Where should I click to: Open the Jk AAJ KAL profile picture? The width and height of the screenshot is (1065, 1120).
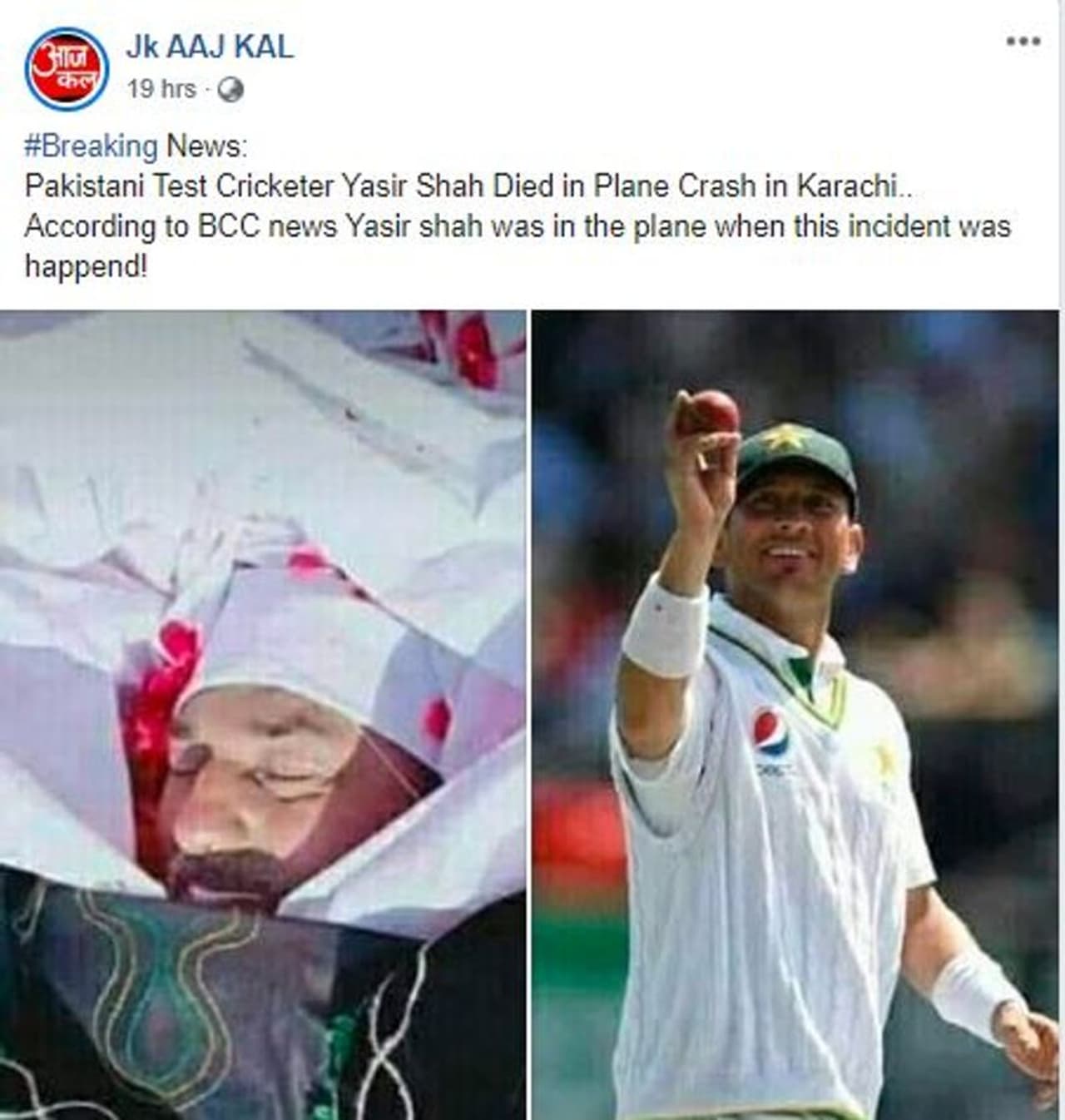(x=67, y=68)
